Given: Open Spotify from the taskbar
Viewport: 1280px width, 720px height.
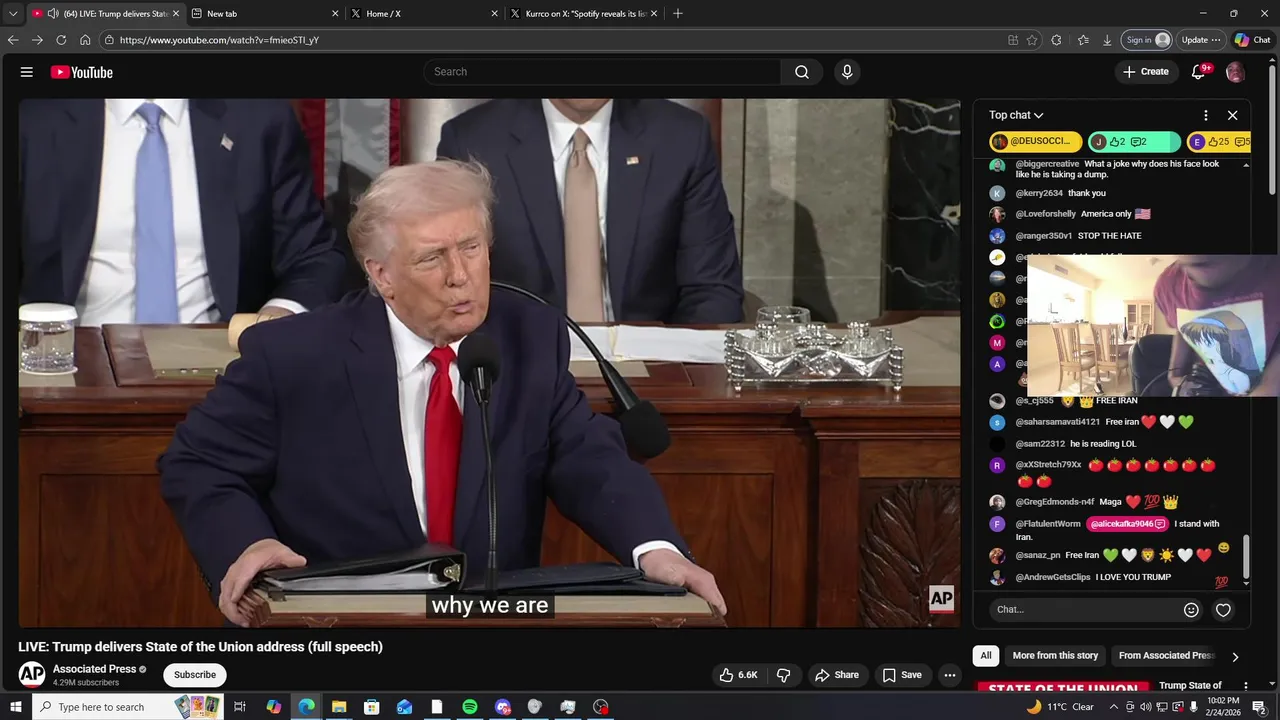Looking at the screenshot, I should (470, 707).
